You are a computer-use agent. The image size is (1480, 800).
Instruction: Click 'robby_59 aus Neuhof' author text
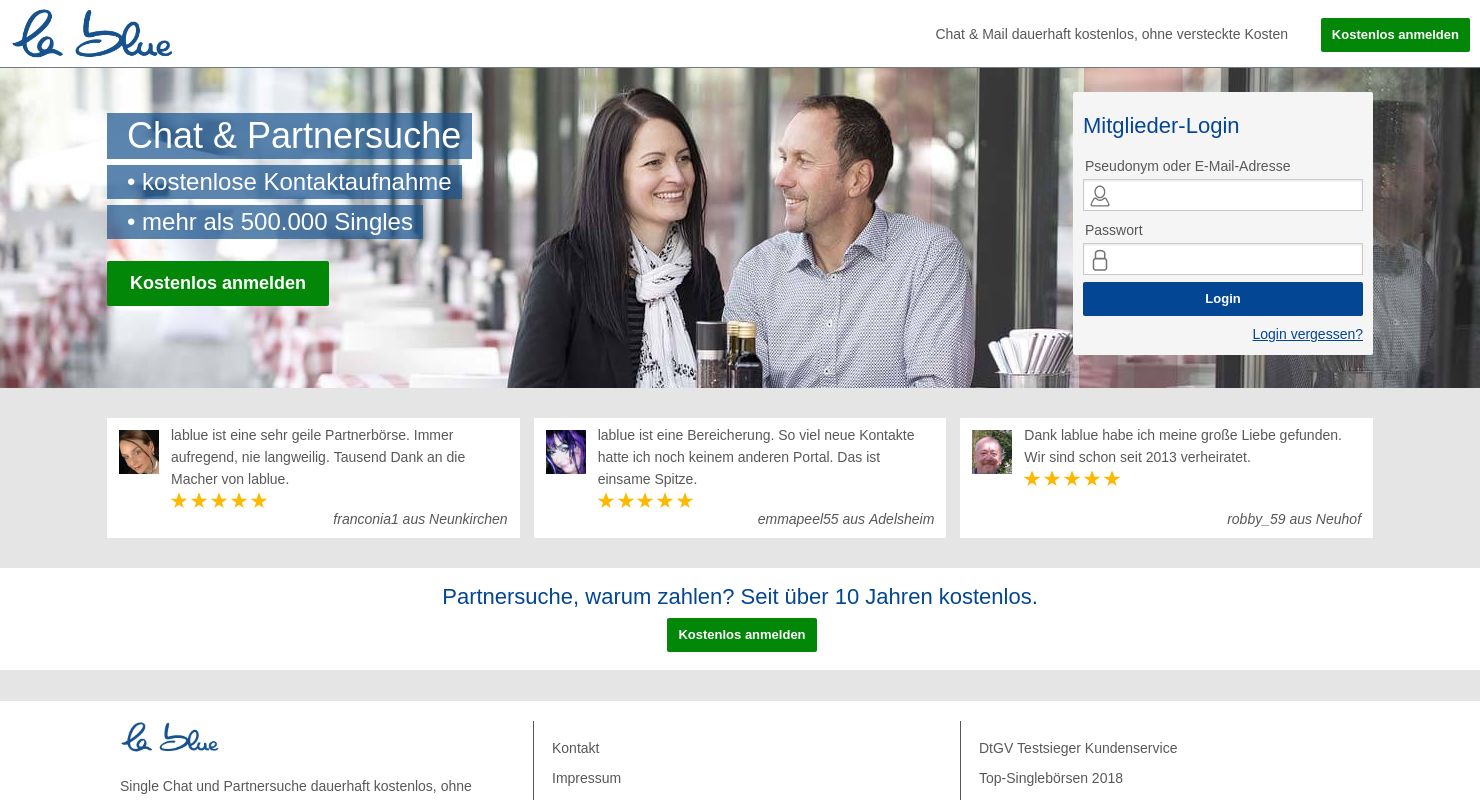[x=1294, y=519]
